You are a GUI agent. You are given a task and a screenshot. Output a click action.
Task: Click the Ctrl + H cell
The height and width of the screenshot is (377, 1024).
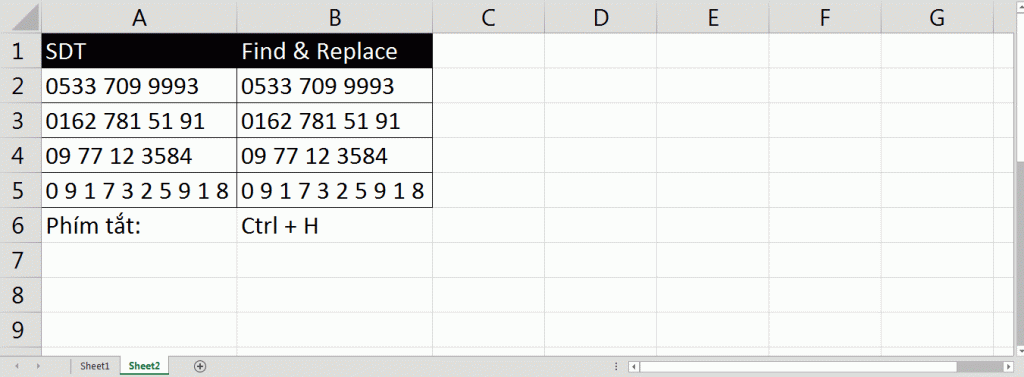tap(334, 225)
